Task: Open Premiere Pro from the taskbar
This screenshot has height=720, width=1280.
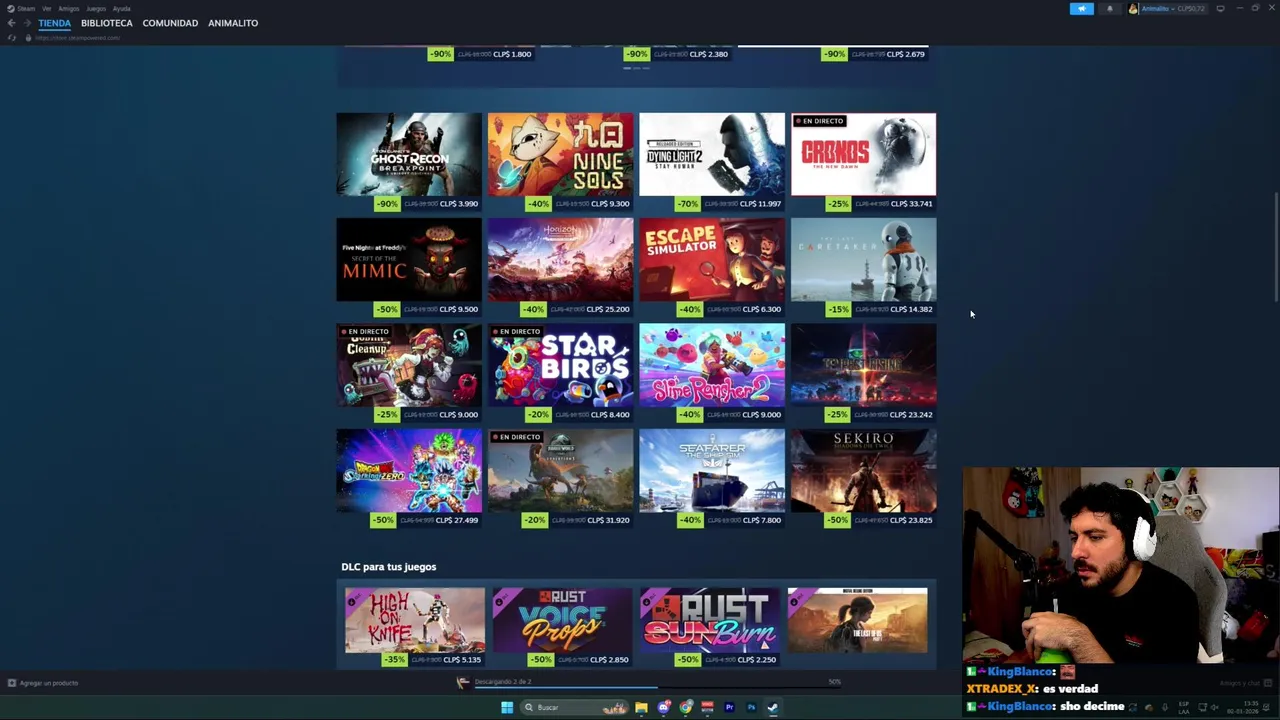Action: [x=729, y=708]
